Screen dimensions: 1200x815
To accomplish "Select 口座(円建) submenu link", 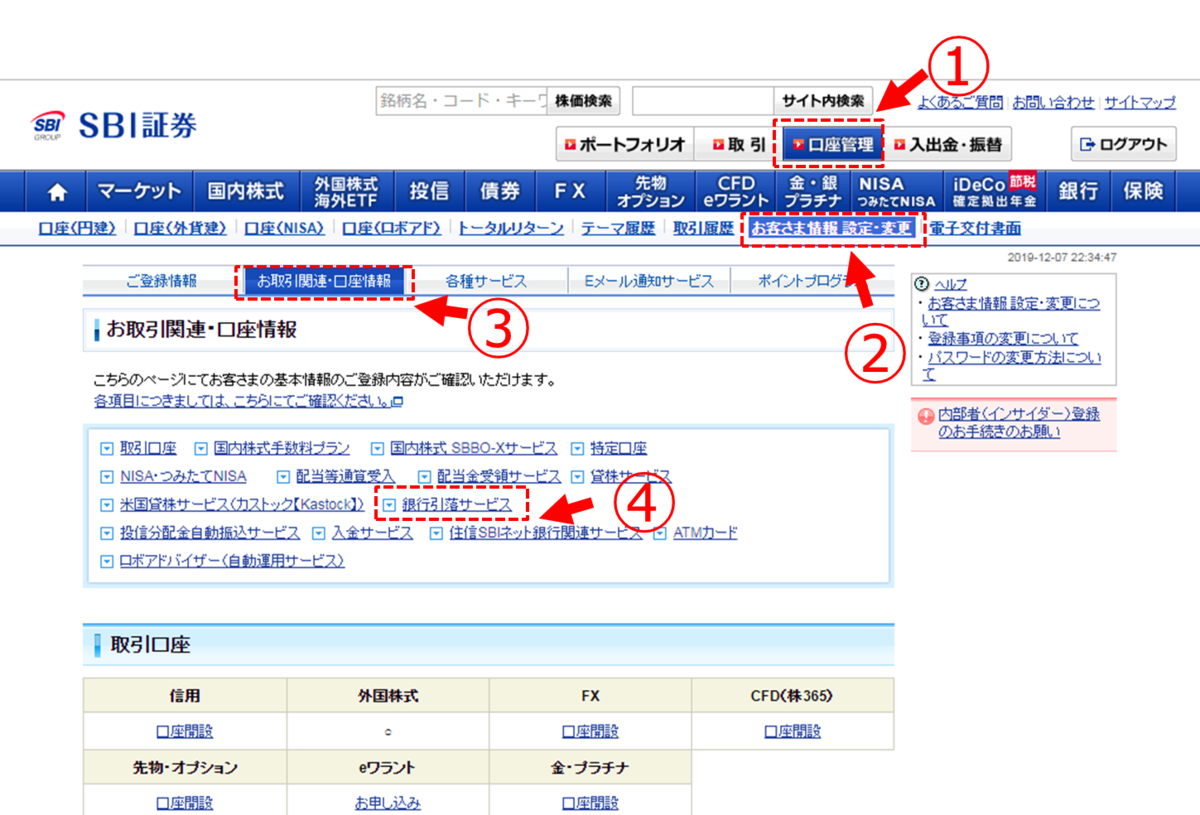I will click(x=77, y=228).
